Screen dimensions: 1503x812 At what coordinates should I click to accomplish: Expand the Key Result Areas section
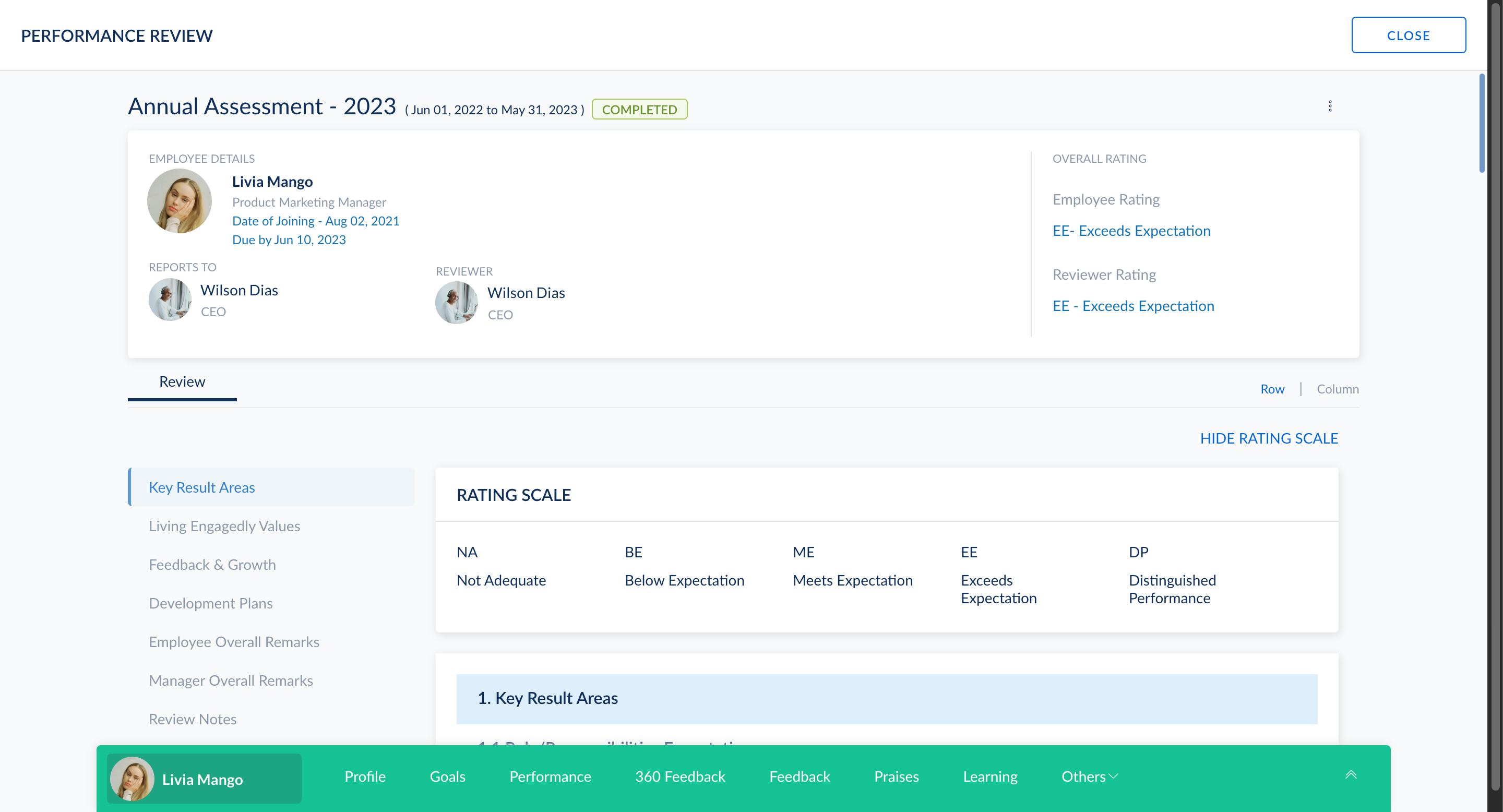[x=887, y=697]
